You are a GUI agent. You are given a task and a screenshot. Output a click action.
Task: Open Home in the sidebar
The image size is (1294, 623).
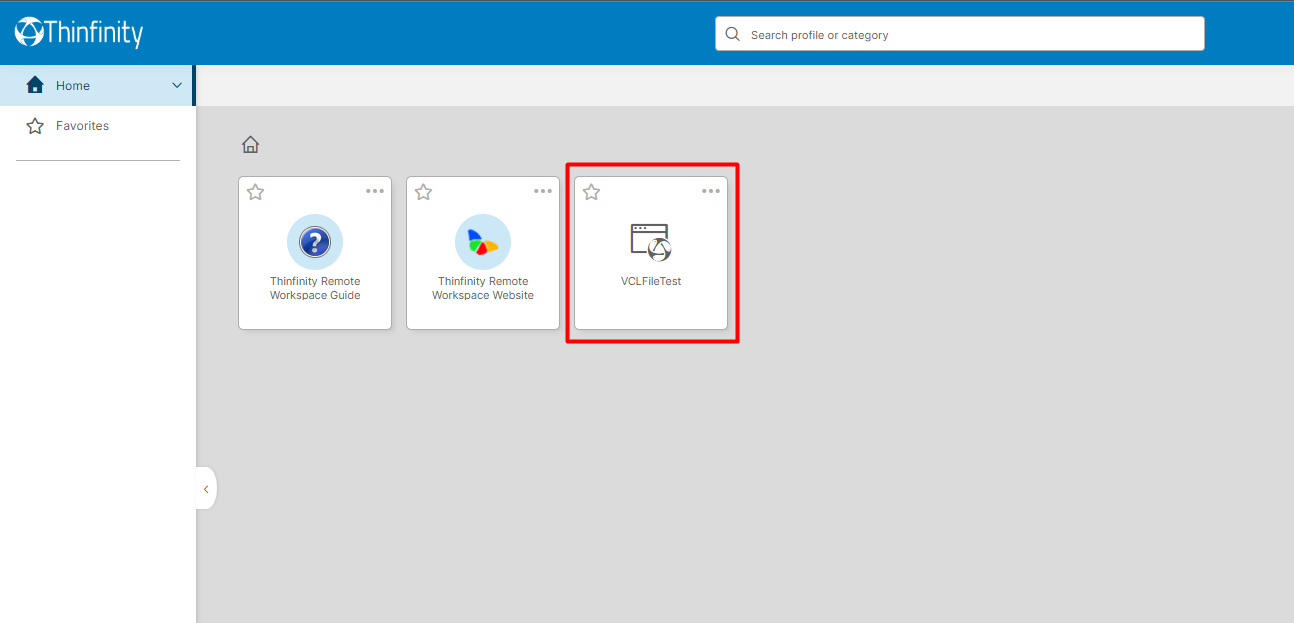coord(96,86)
